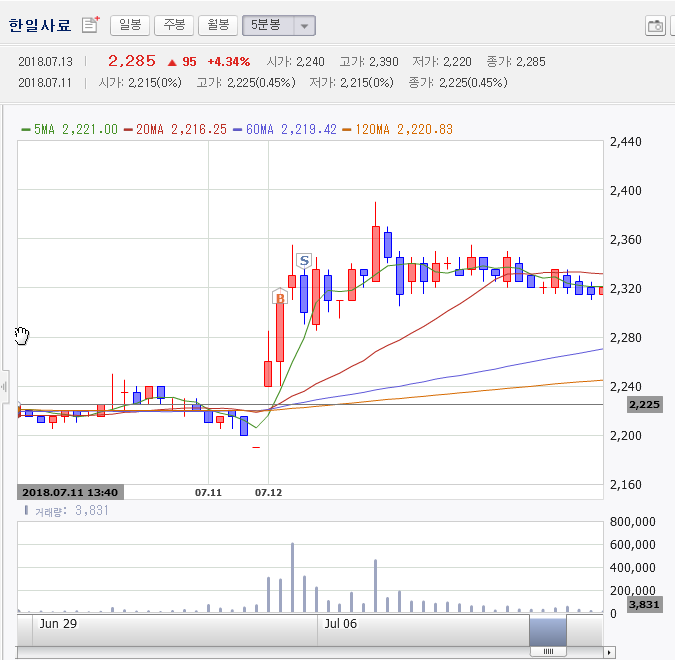Click the 20MA legend label
675x660 pixels.
175,129
